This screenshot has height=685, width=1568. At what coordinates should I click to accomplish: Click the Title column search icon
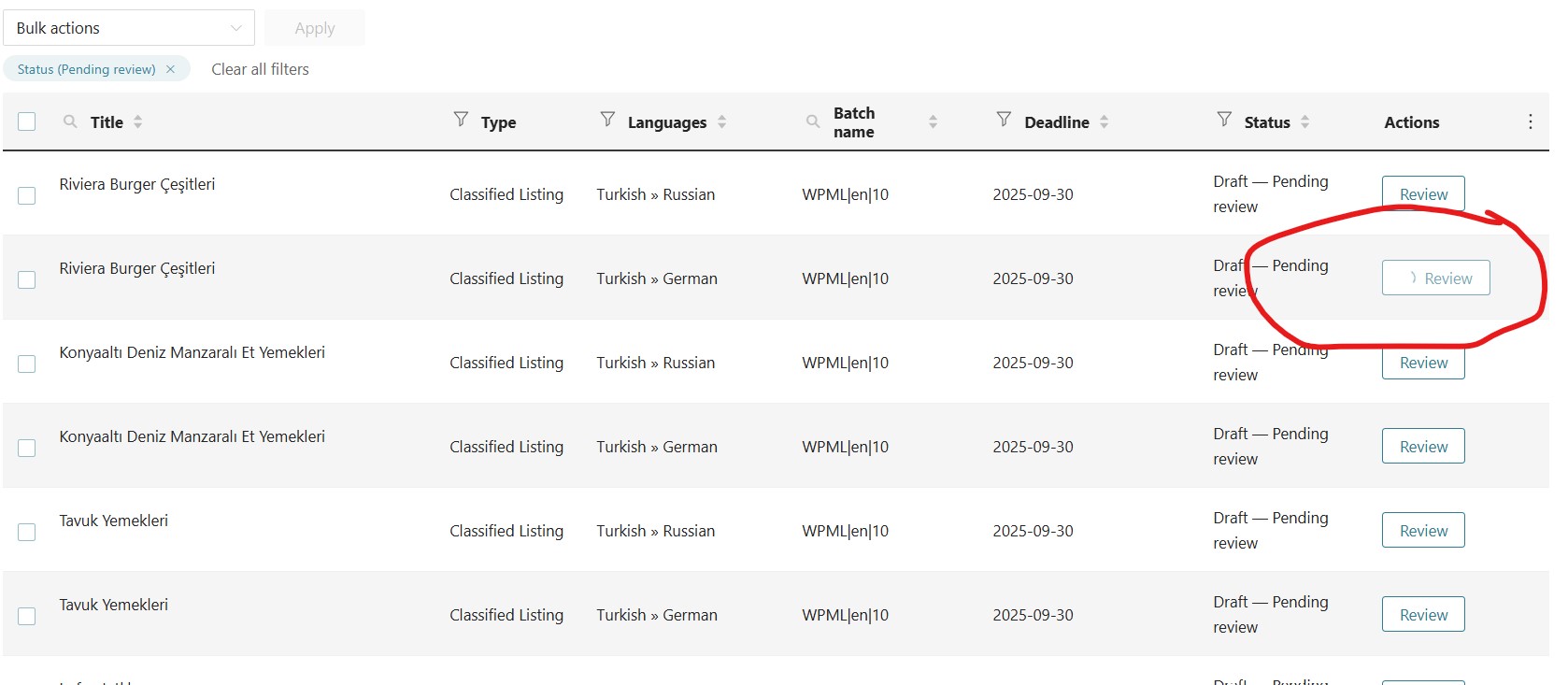[70, 121]
